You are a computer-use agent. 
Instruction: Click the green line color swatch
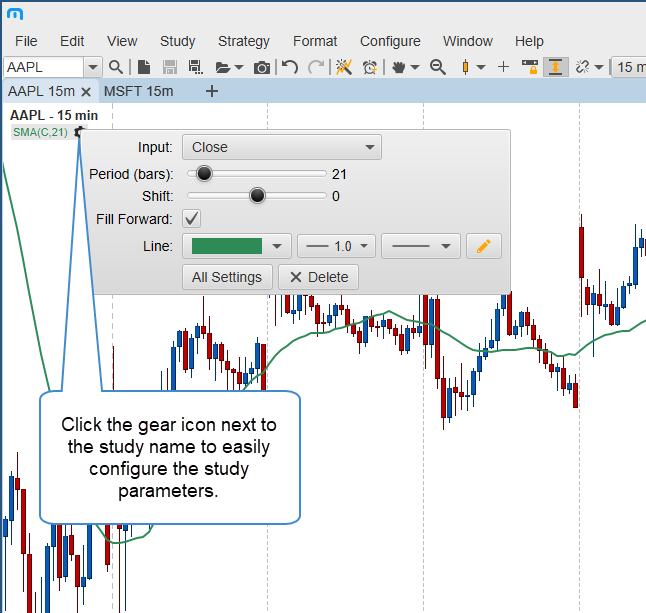227,246
